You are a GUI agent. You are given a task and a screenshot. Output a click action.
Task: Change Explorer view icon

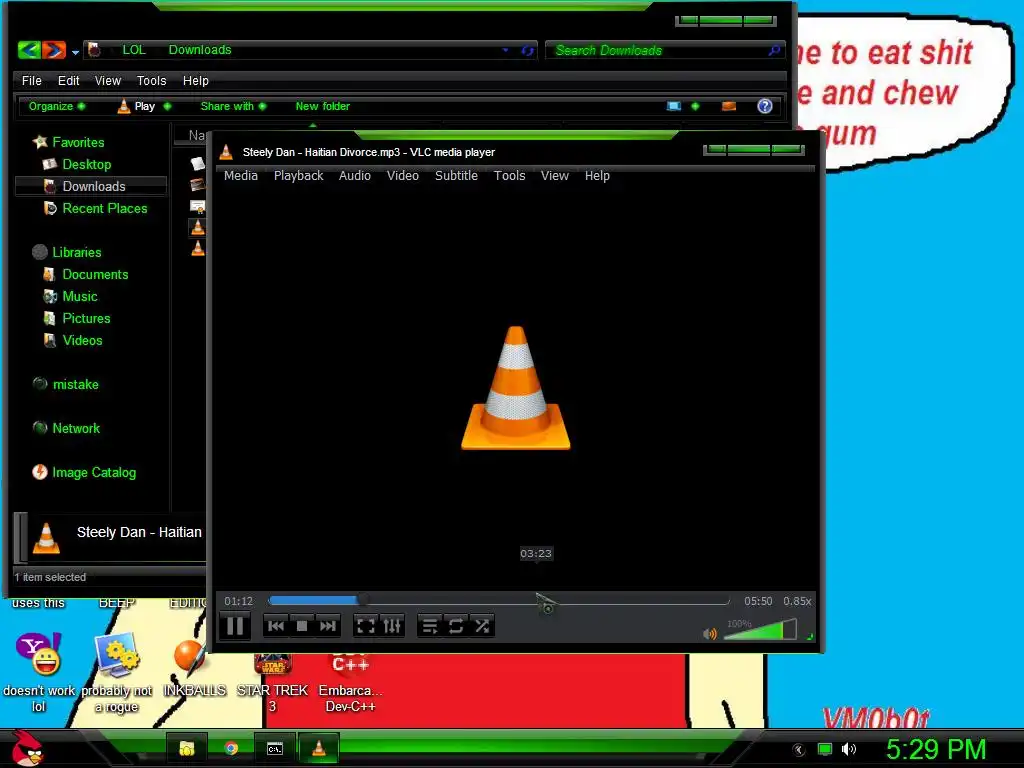pyautogui.click(x=674, y=106)
